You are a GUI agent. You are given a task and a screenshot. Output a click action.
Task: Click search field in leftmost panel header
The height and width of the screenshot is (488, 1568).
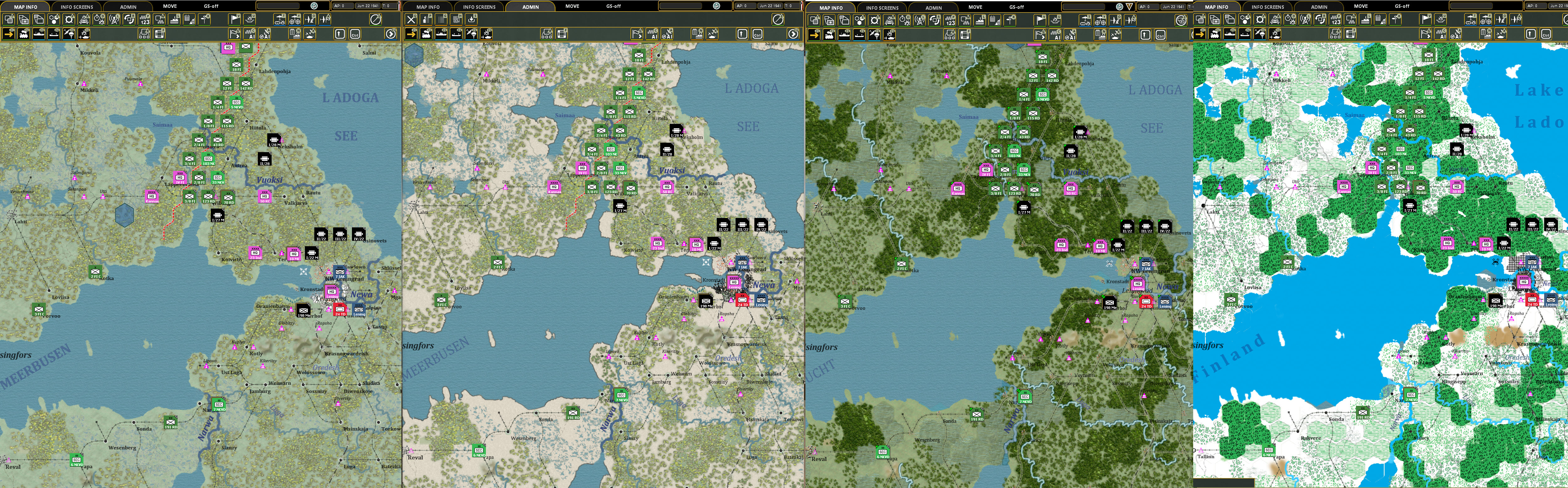(x=278, y=5)
